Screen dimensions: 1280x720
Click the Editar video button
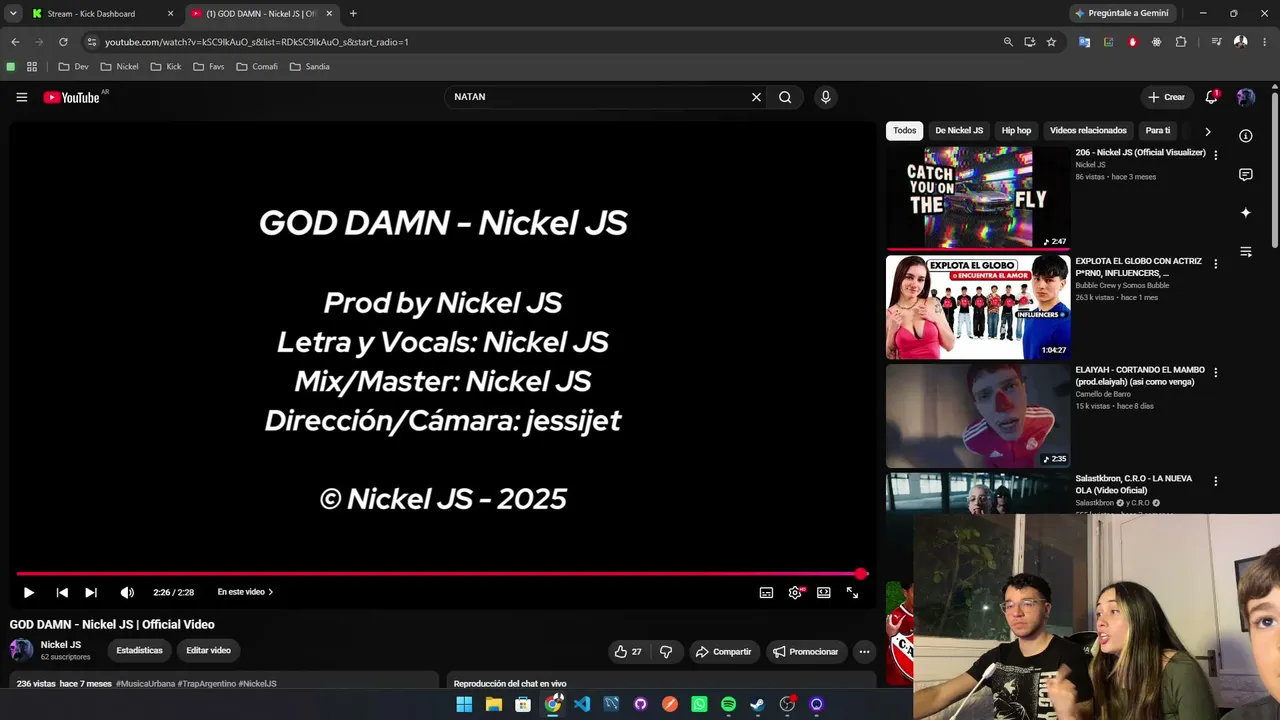[208, 650]
